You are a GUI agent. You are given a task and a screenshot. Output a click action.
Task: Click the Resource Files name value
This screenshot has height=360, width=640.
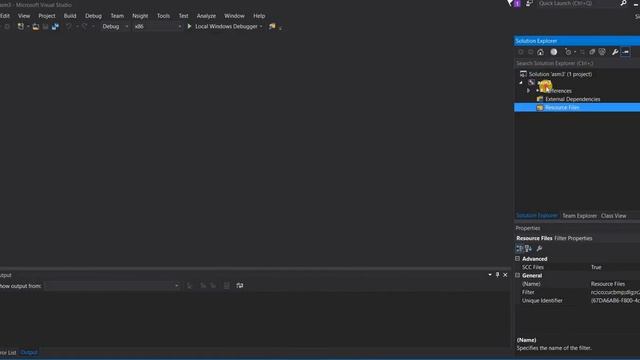point(608,284)
